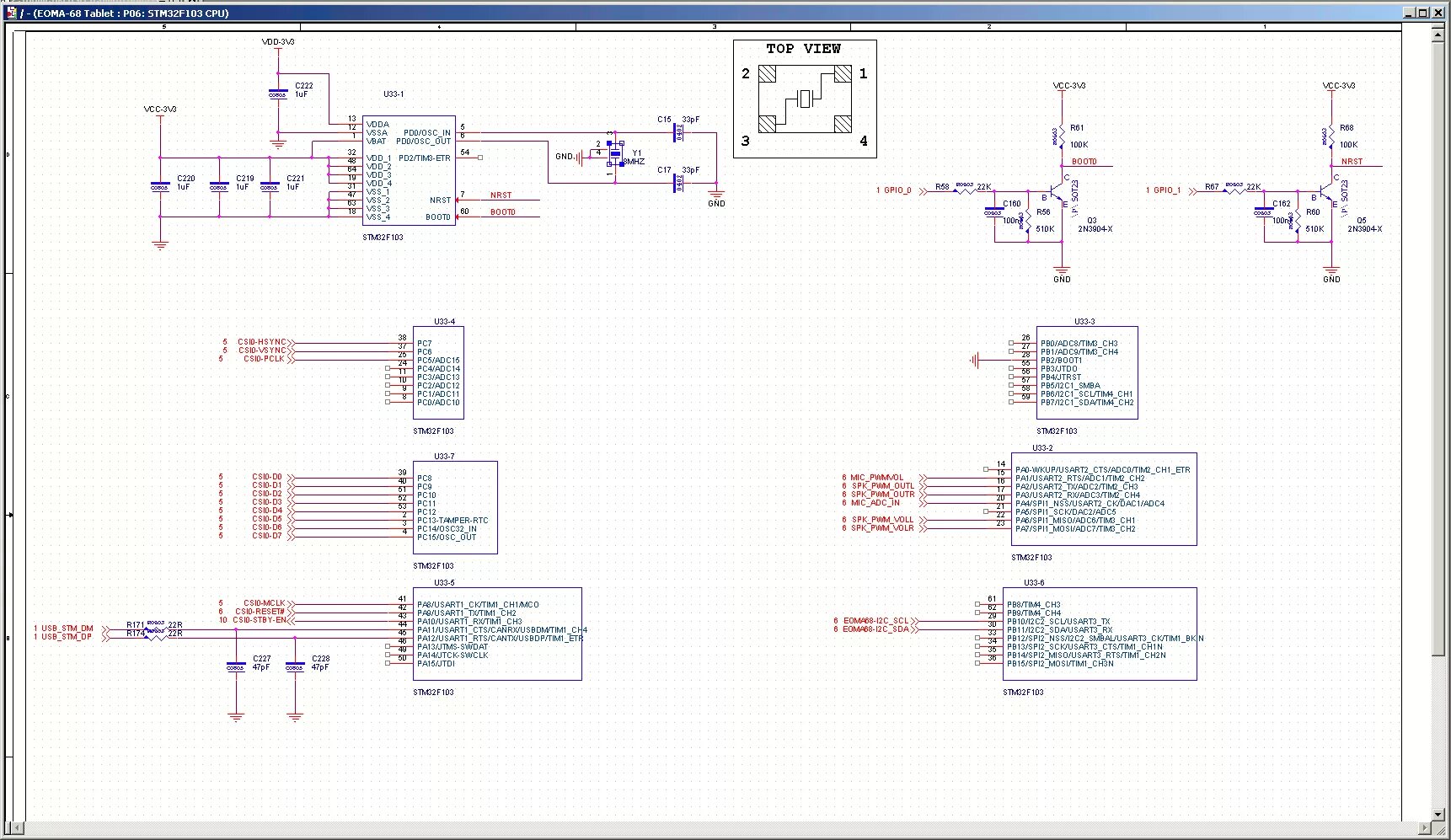The height and width of the screenshot is (840, 1451).
Task: Click the R60 510K resistor
Action: (1298, 222)
